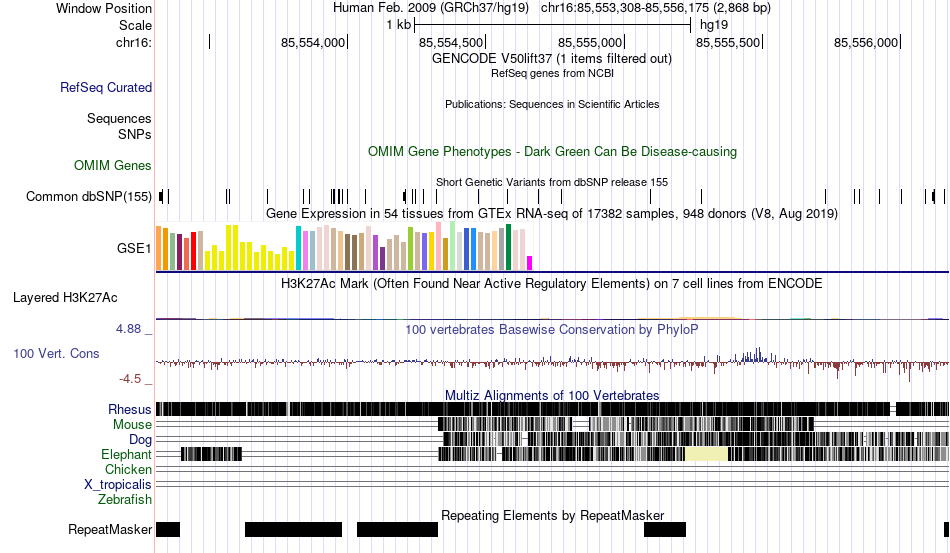Image resolution: width=950 pixels, height=553 pixels.
Task: Click Gene Expression in 54 tissues title
Action: click(552, 213)
